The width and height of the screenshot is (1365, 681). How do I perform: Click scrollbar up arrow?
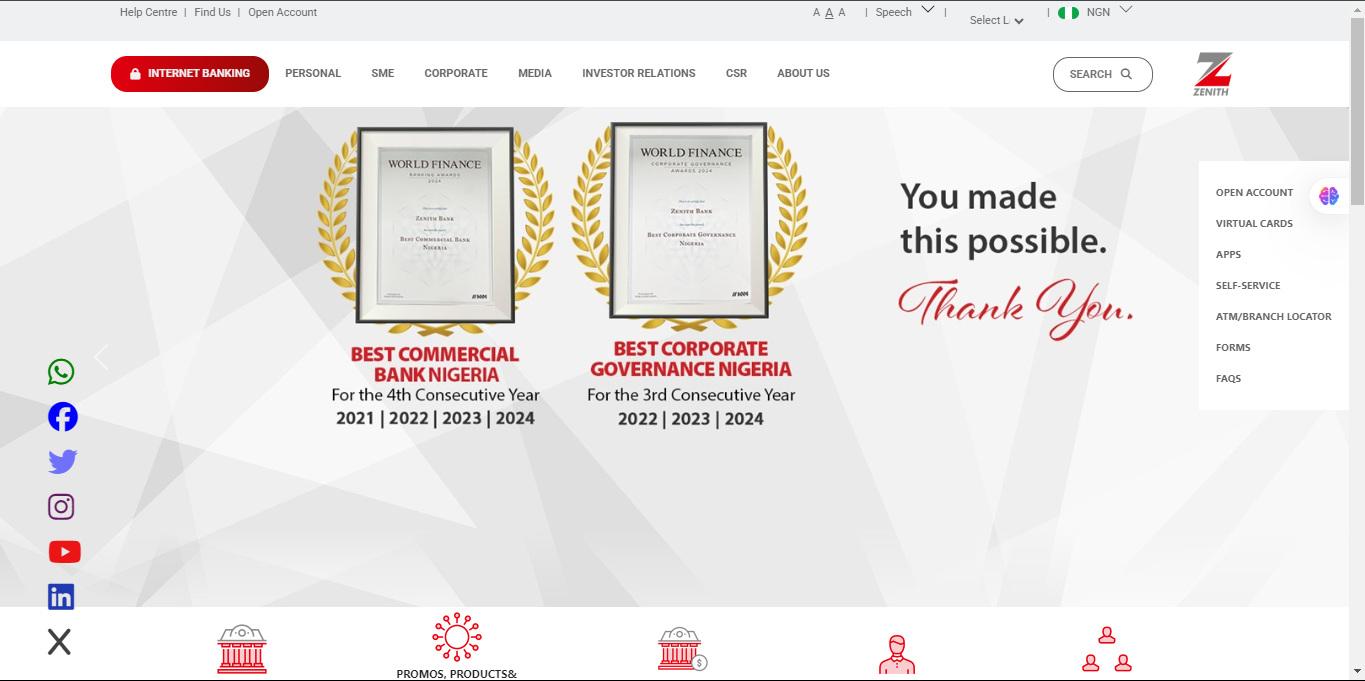(1357, 8)
